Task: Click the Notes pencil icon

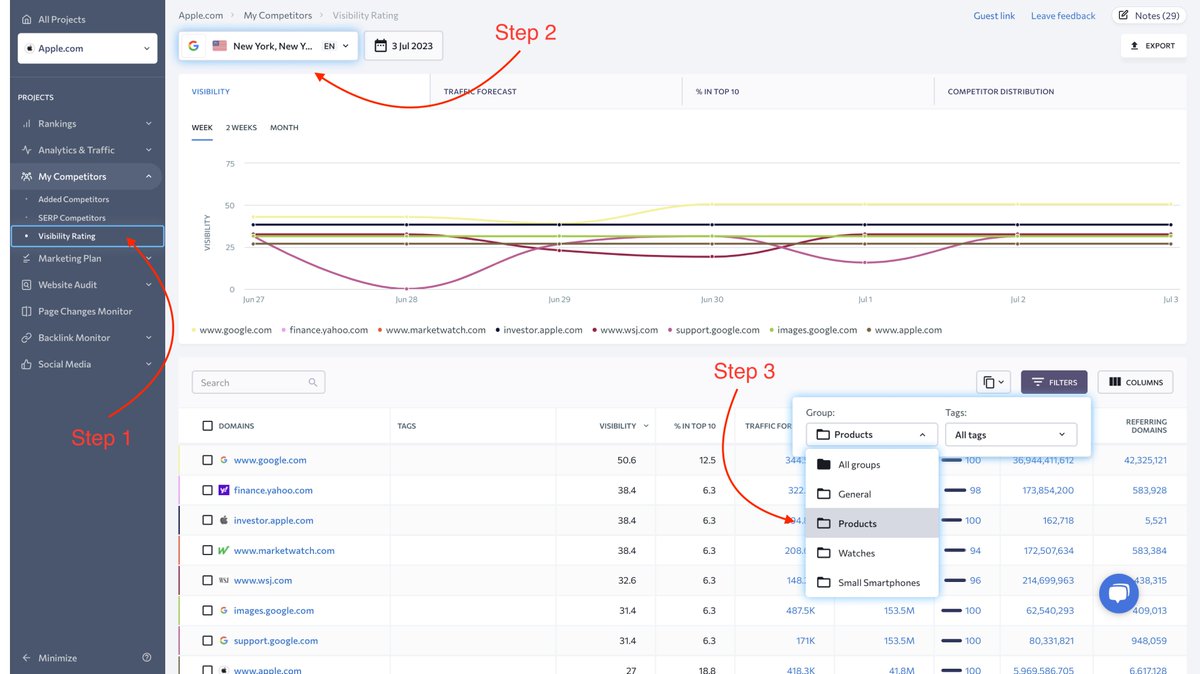Action: click(1124, 15)
